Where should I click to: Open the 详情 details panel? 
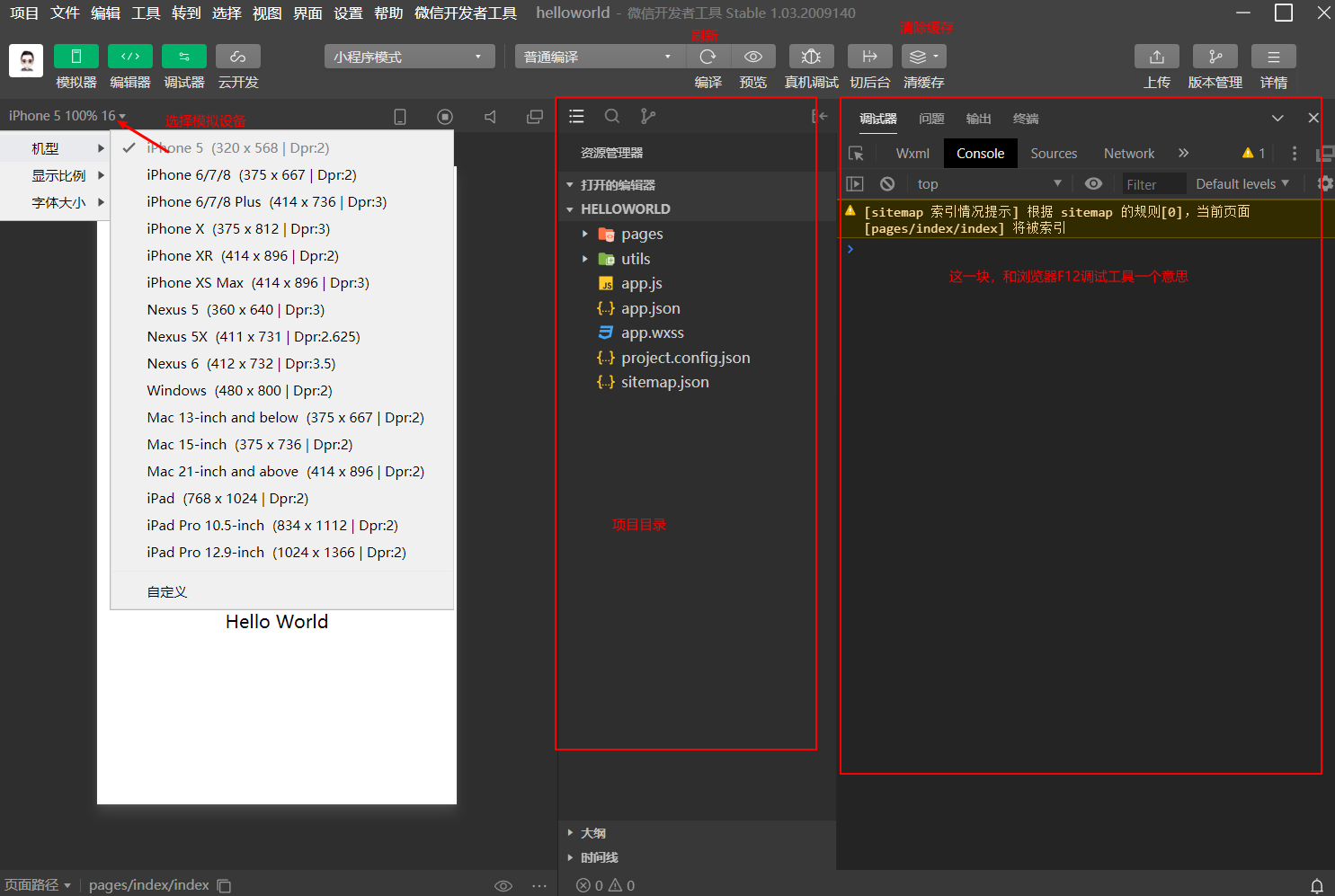[1274, 57]
